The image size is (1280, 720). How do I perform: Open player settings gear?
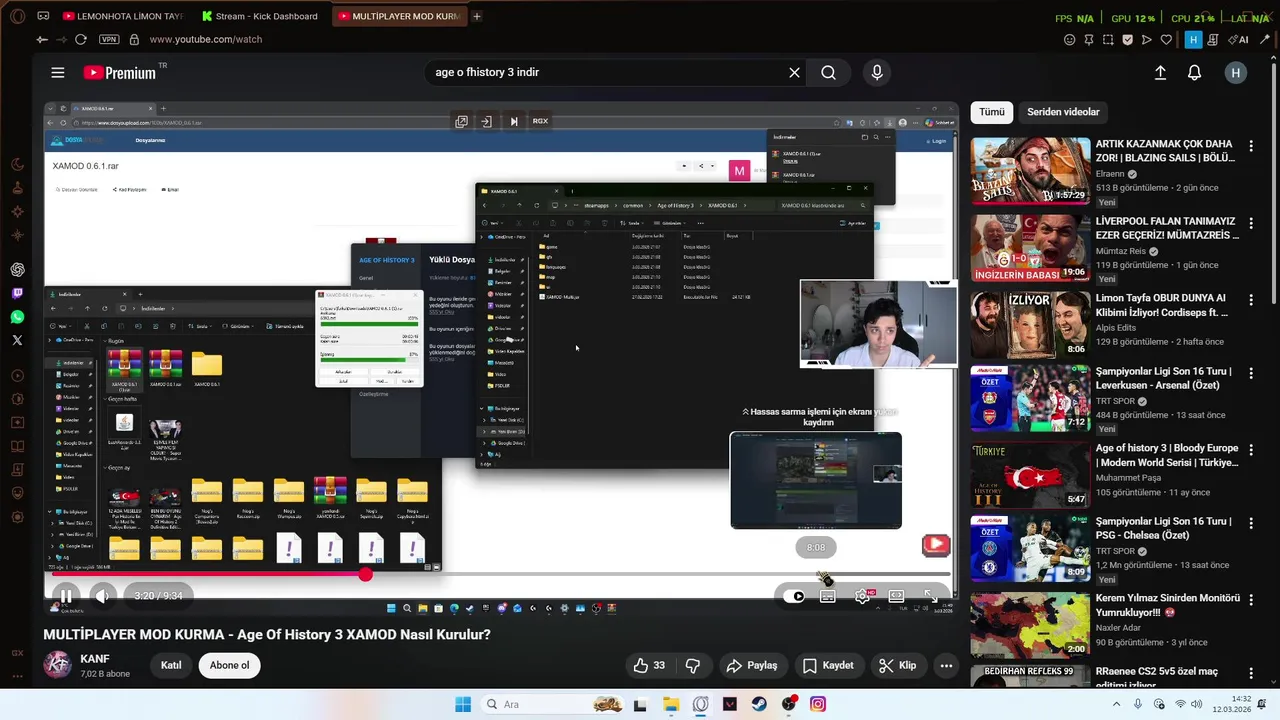[x=863, y=596]
